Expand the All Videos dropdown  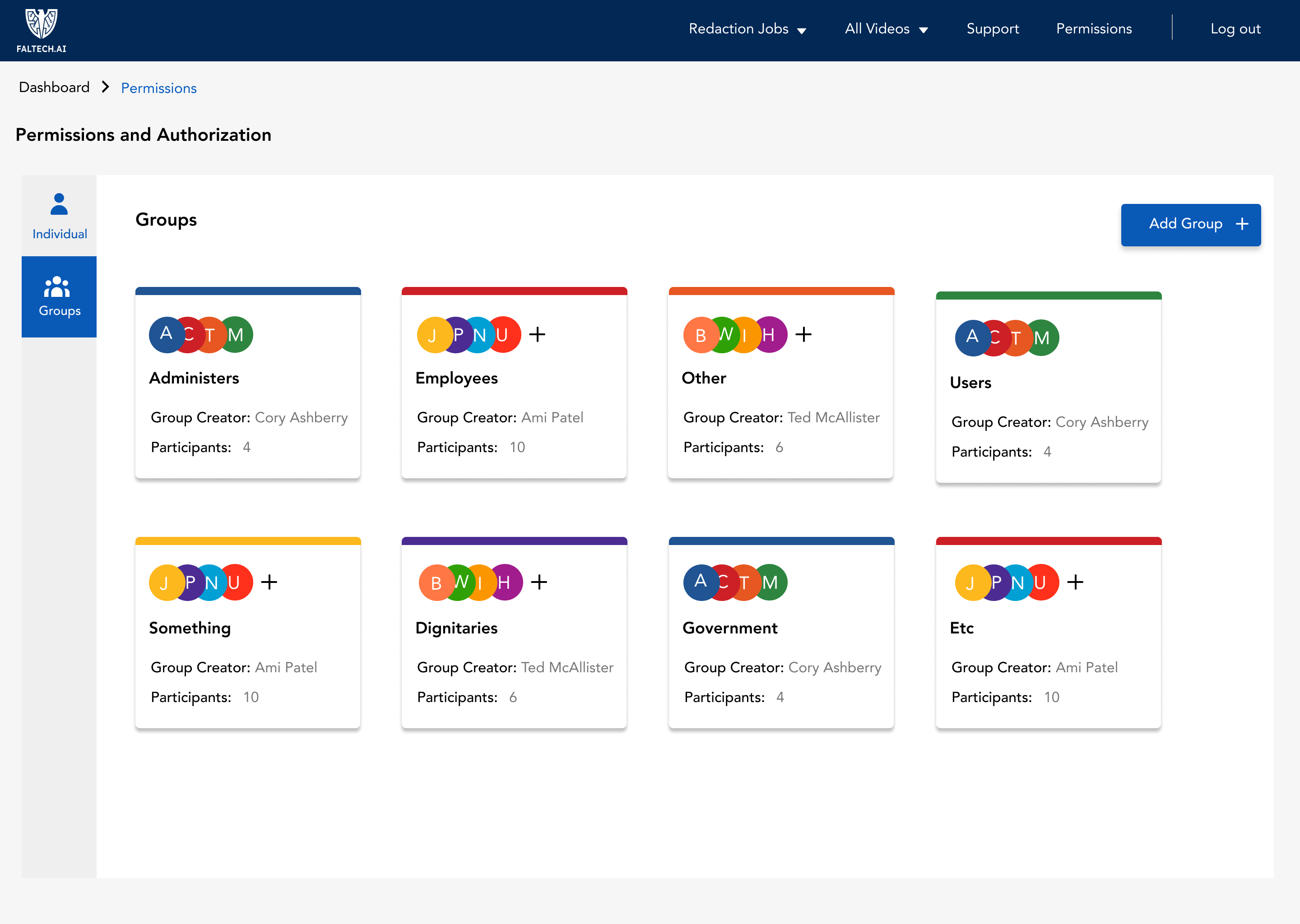886,29
